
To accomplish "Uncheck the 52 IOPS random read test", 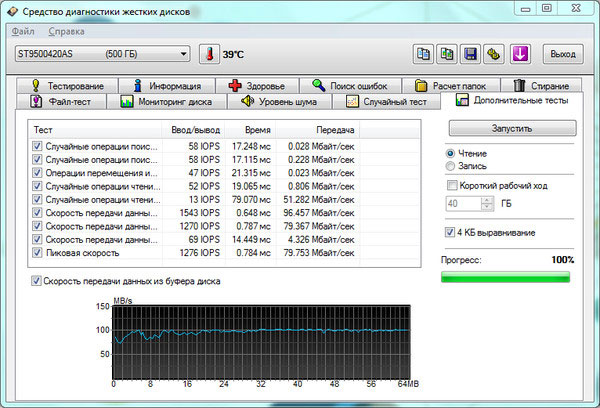I will pos(37,186).
